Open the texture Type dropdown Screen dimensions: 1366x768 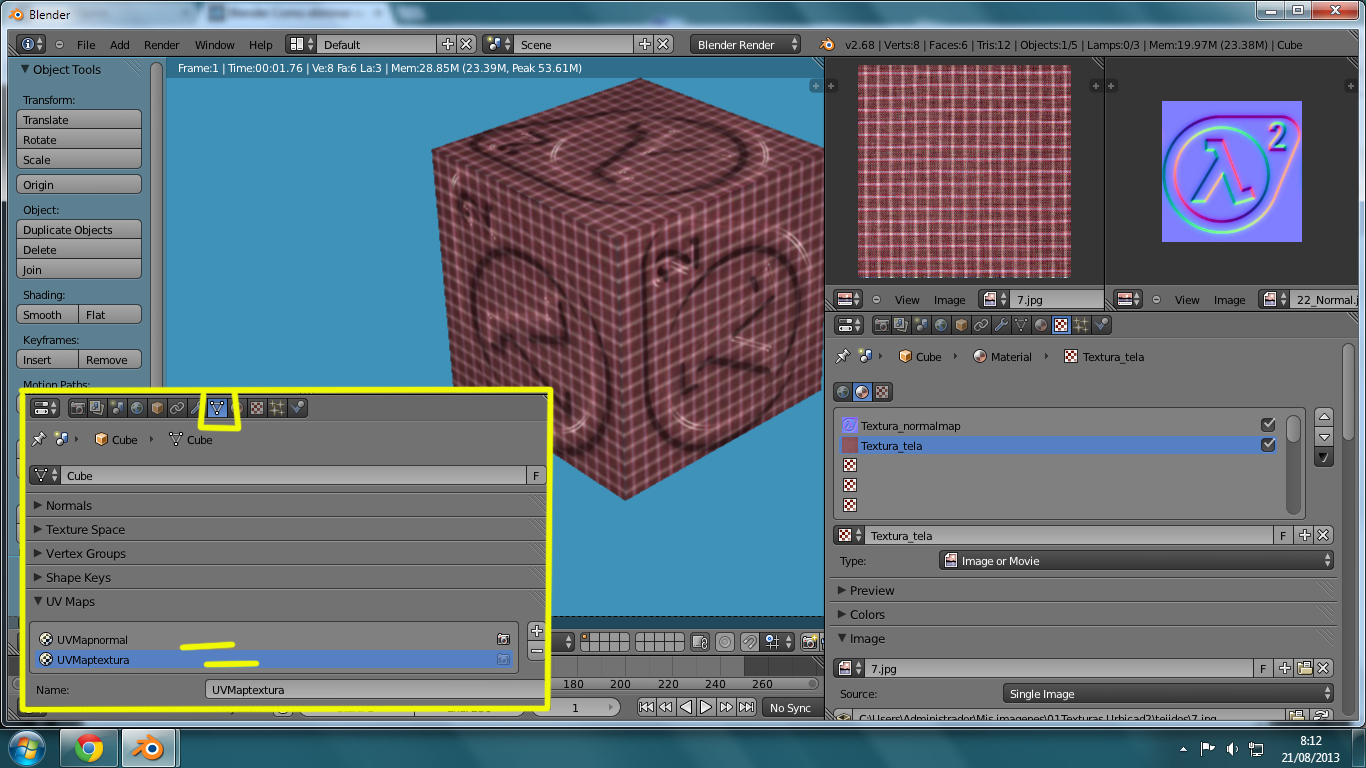click(x=1137, y=561)
